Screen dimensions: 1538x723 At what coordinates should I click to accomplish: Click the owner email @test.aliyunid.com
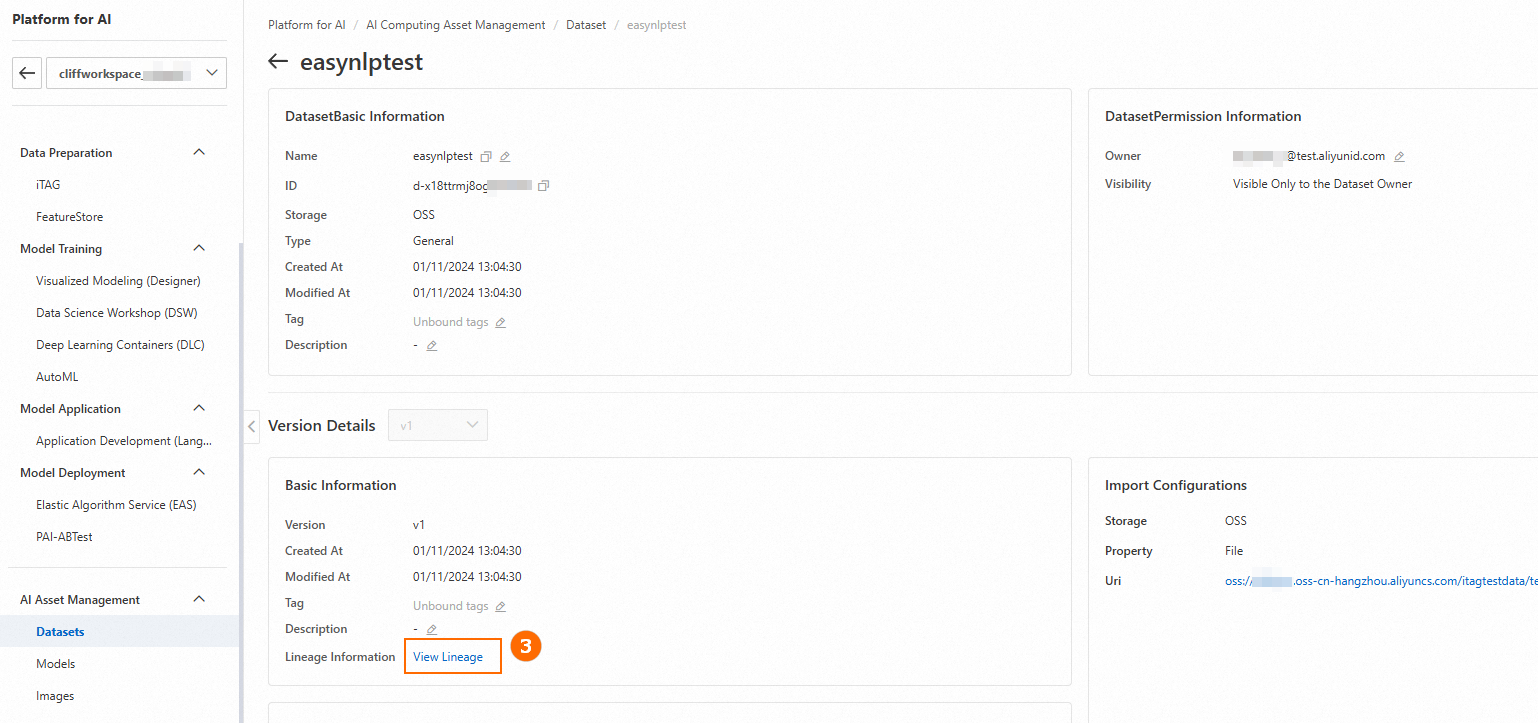click(1309, 156)
